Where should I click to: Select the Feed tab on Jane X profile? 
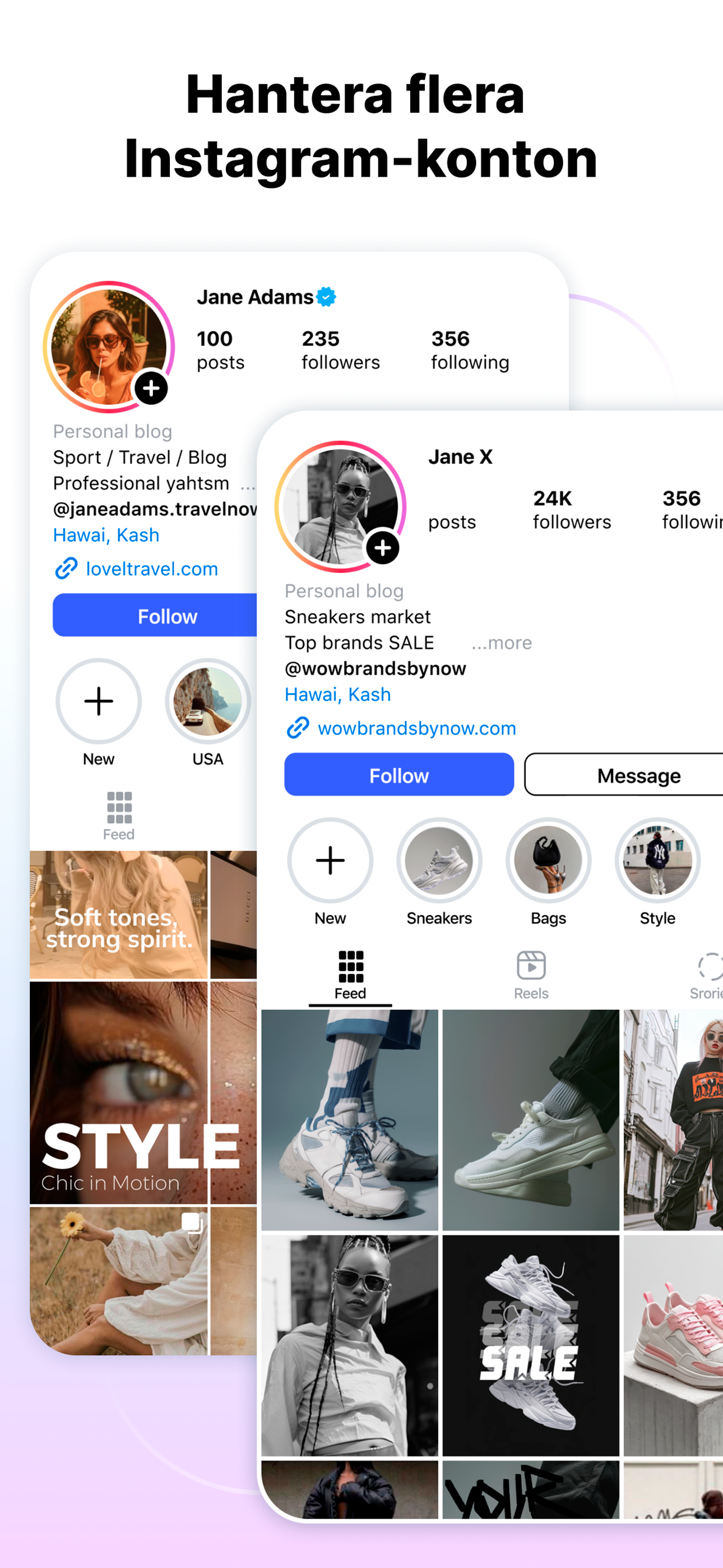pos(350,975)
